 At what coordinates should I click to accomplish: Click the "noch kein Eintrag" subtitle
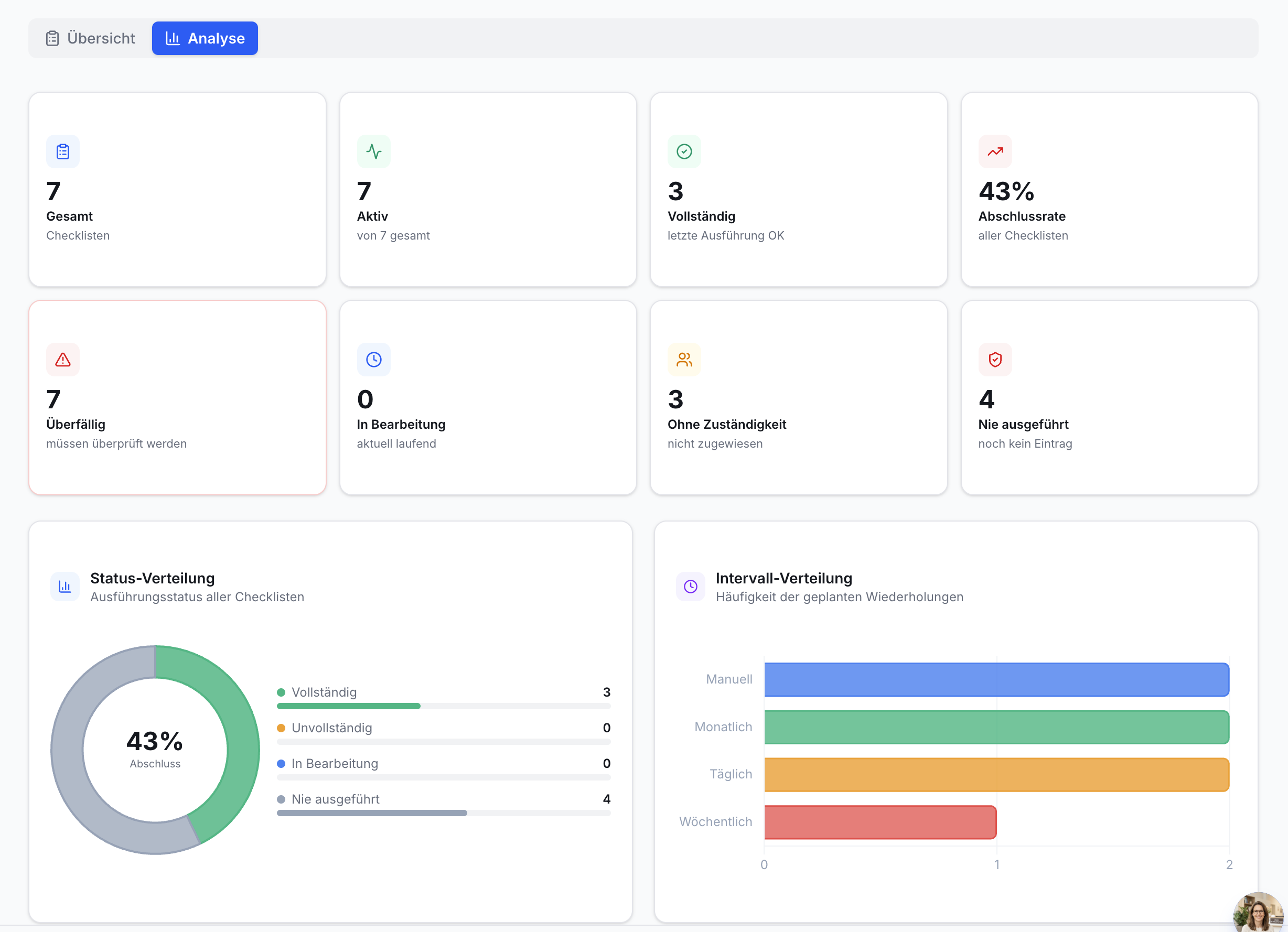click(1025, 444)
